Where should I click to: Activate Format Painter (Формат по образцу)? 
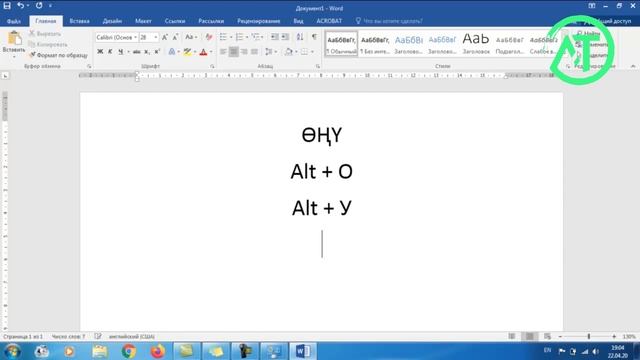pyautogui.click(x=58, y=55)
